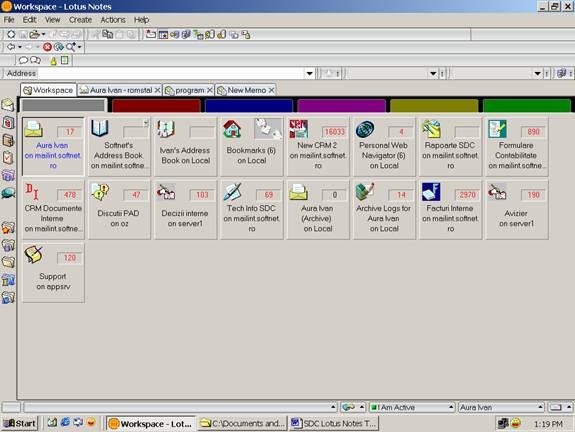Expand the Open folder toolbar dropdown arrow

click(x=43, y=34)
